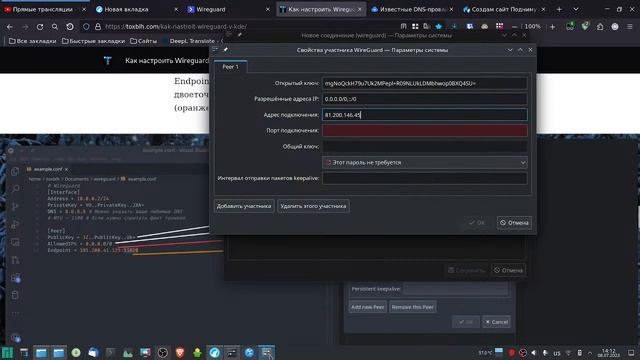The height and width of the screenshot is (360, 640).
Task: Click 'Отмена' in the WireGuard peer dialog
Action: 514,223
